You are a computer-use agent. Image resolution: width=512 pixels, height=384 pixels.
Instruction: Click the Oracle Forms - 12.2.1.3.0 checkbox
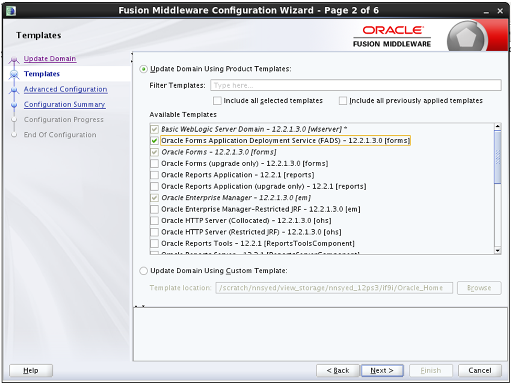(x=154, y=152)
